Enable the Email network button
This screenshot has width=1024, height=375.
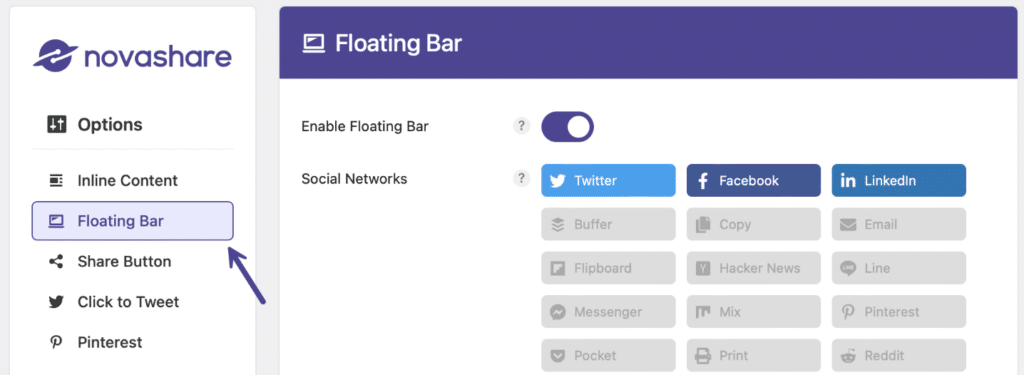[x=899, y=224]
